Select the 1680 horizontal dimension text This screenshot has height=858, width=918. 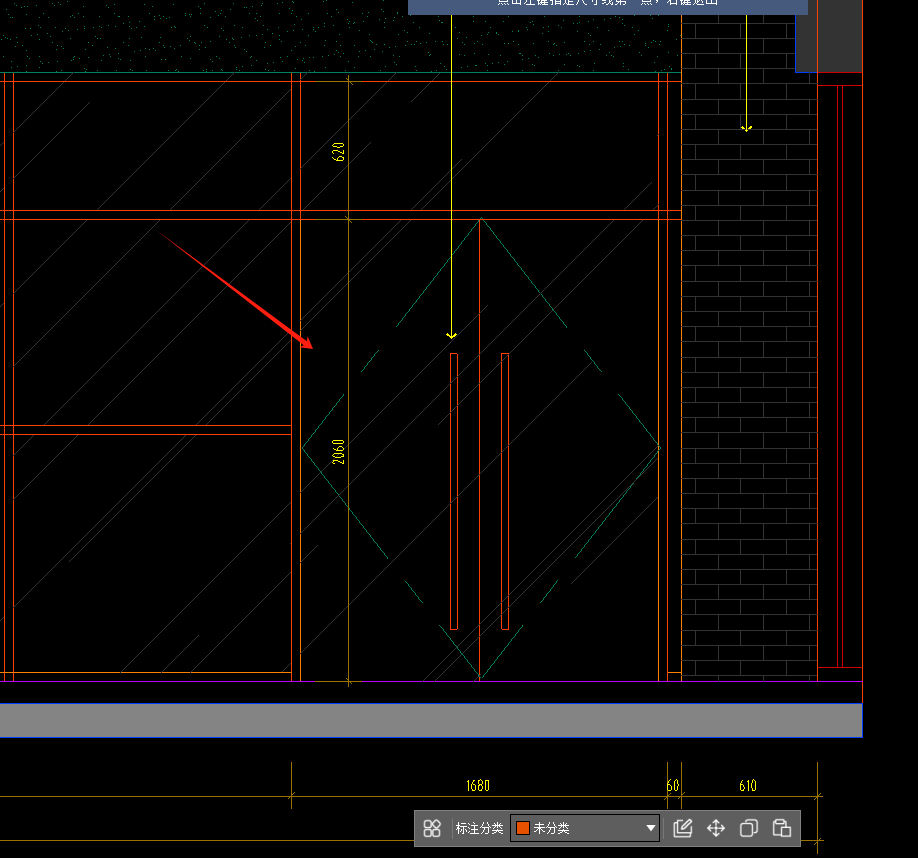pyautogui.click(x=478, y=785)
